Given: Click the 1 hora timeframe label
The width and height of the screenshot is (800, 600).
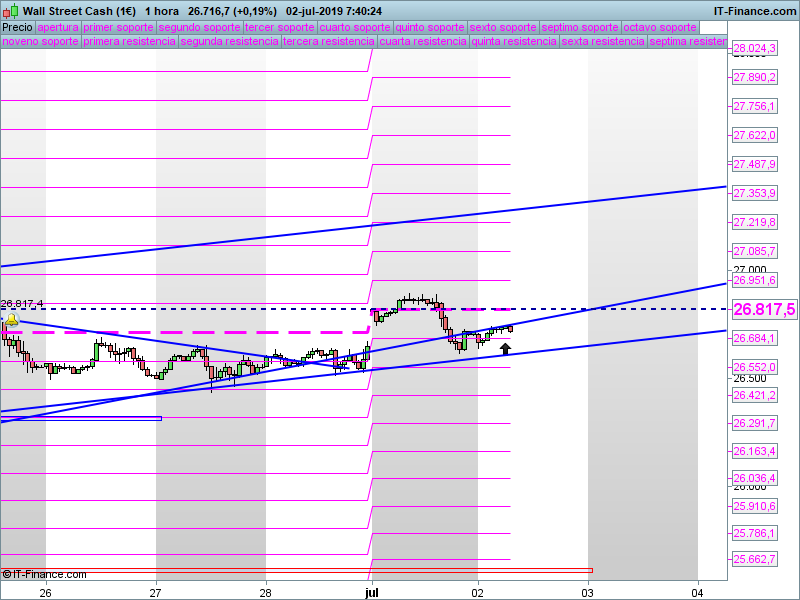Looking at the screenshot, I should click(162, 11).
